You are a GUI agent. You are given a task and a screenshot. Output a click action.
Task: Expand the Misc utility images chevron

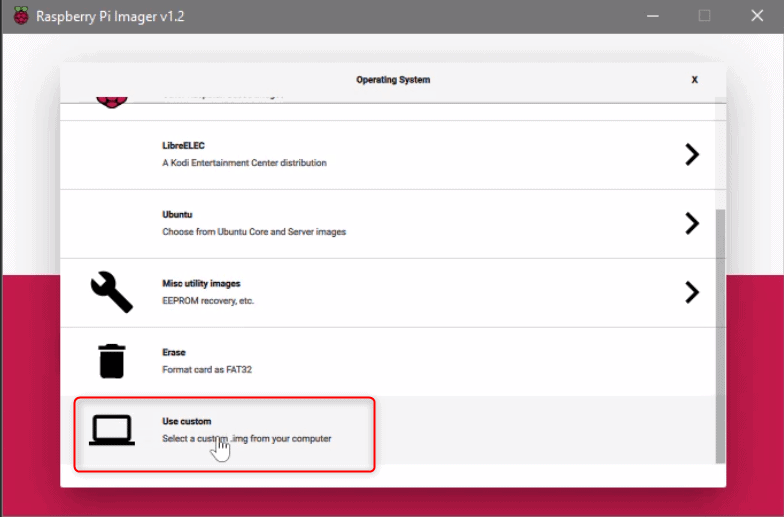click(692, 292)
